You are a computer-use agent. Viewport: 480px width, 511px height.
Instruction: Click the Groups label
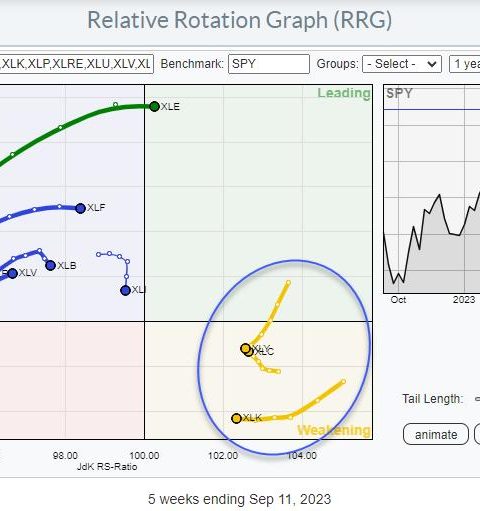click(x=337, y=64)
